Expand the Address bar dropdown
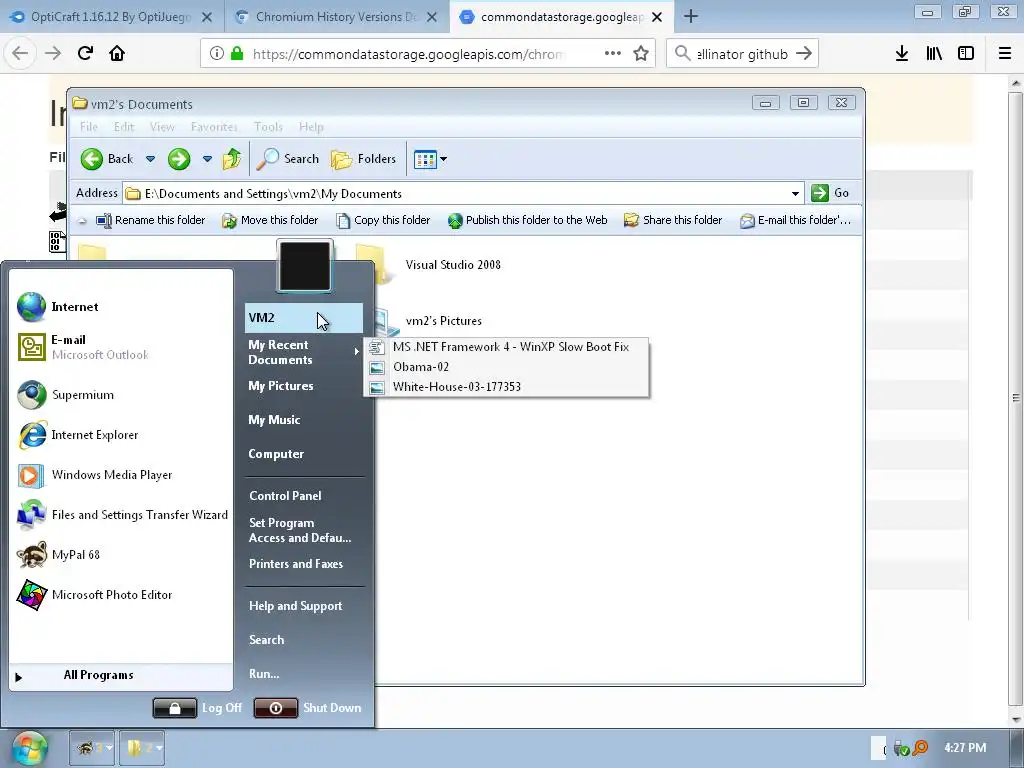This screenshot has height=768, width=1024. (x=795, y=193)
